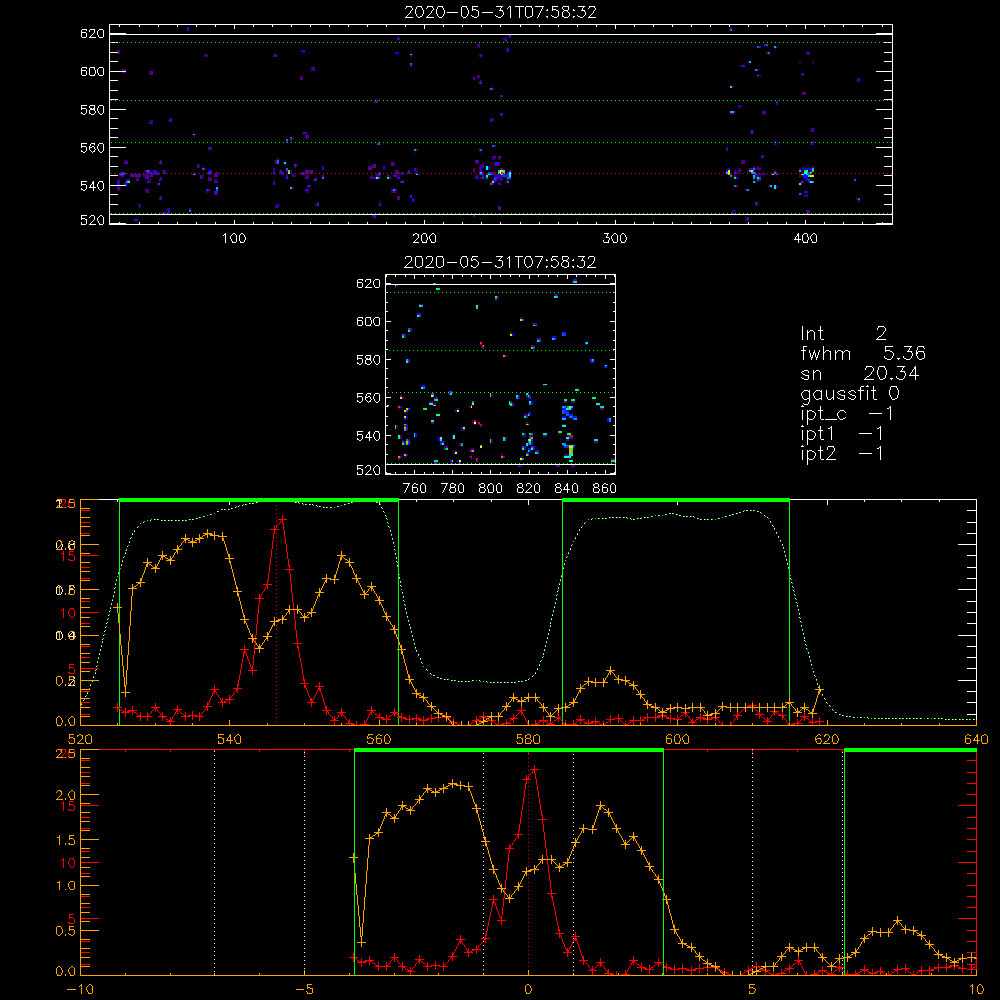Image resolution: width=1000 pixels, height=1000 pixels.
Task: Click the red curve peak in the bottom plot
Action: (534, 770)
